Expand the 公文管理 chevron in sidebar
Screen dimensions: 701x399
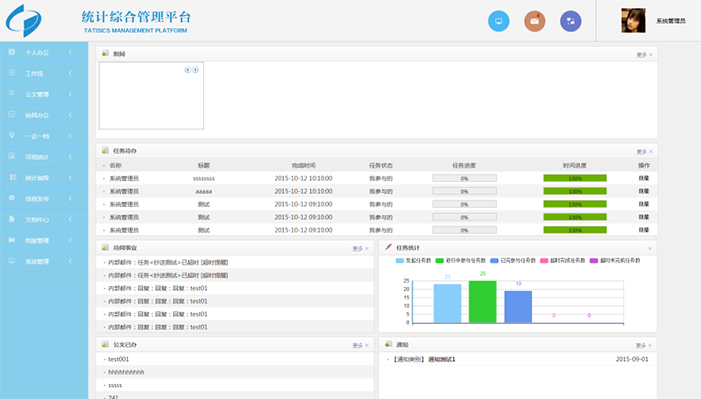point(70,94)
